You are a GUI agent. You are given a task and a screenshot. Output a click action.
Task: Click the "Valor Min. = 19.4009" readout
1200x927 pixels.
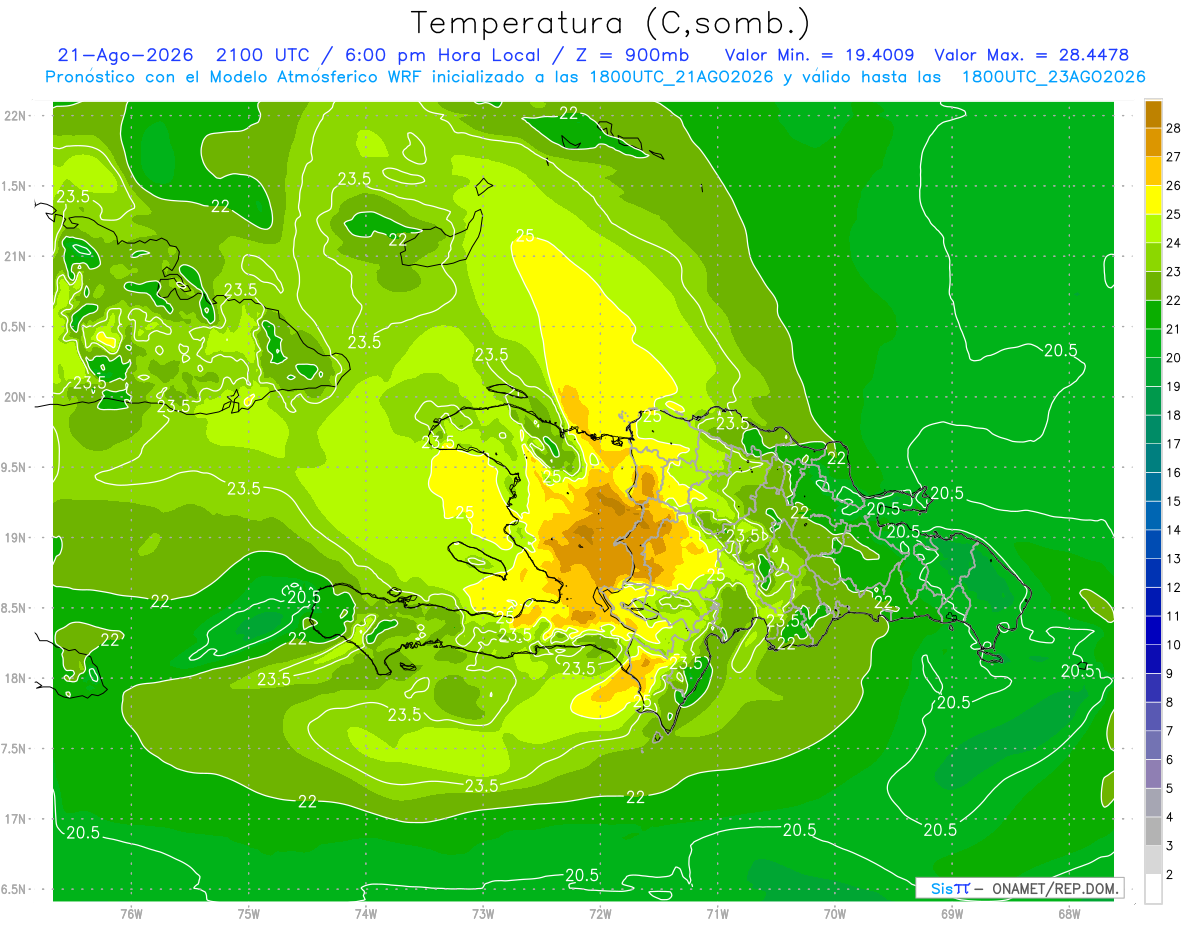tap(820, 55)
